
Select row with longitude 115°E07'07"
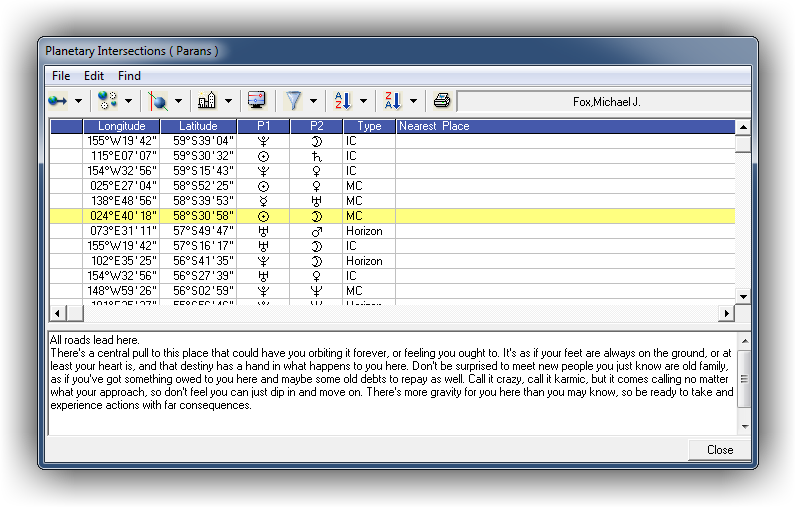(392, 156)
